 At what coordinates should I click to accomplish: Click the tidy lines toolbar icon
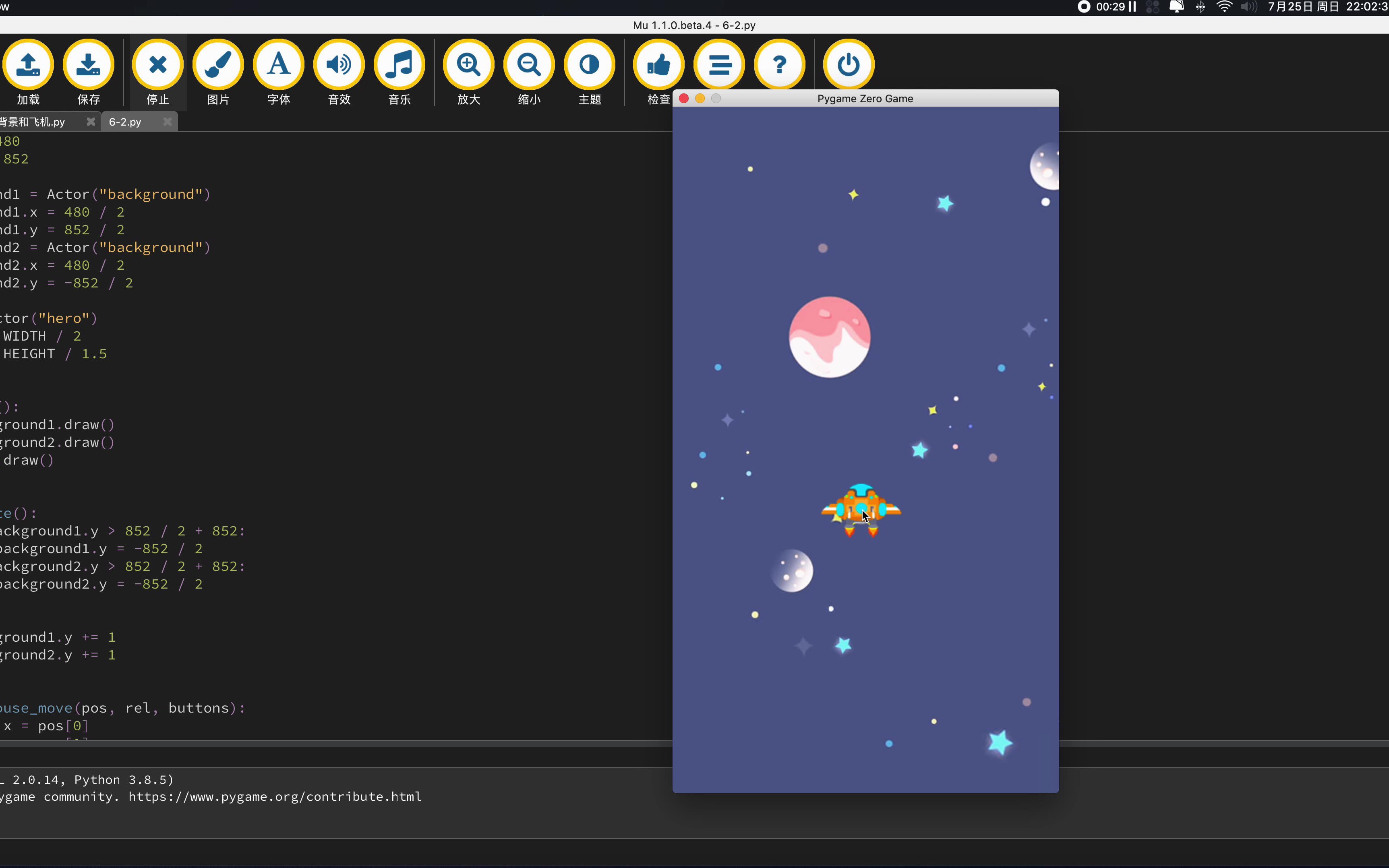(719, 64)
